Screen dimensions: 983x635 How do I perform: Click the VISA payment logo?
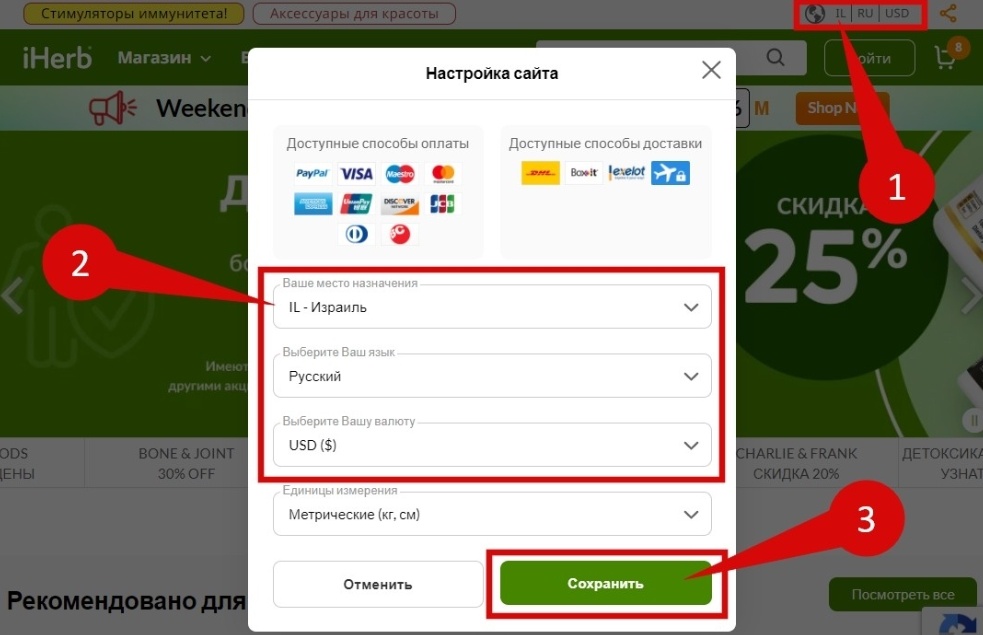point(356,174)
